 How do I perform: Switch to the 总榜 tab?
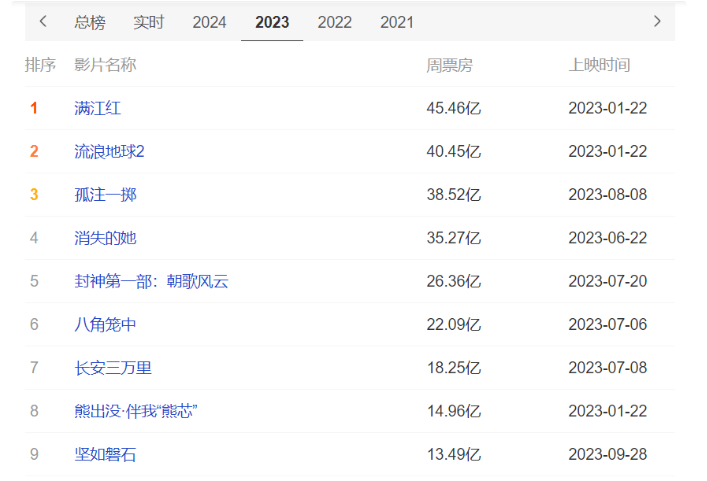(x=90, y=22)
